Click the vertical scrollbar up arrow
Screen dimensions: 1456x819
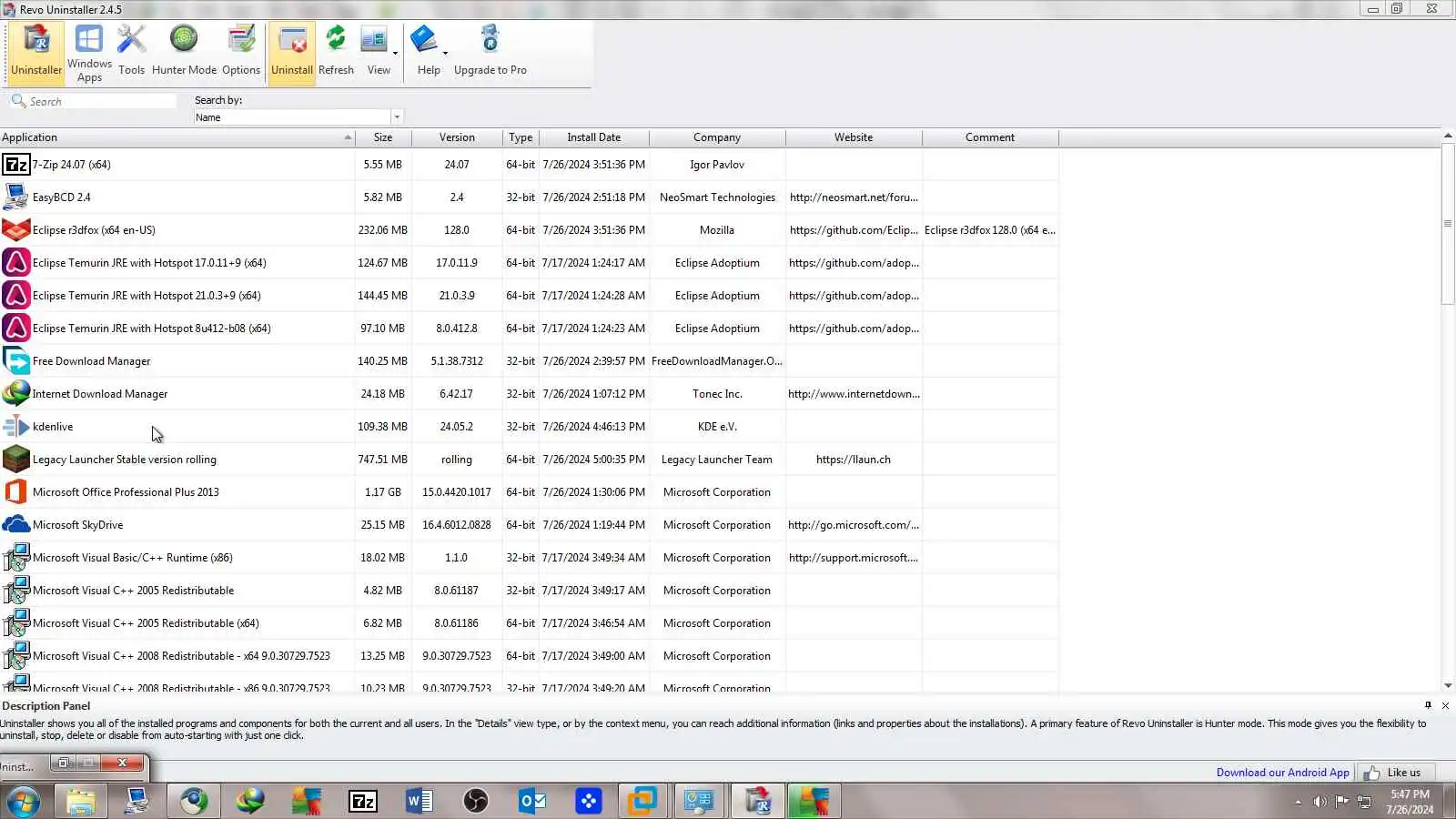pos(1448,136)
